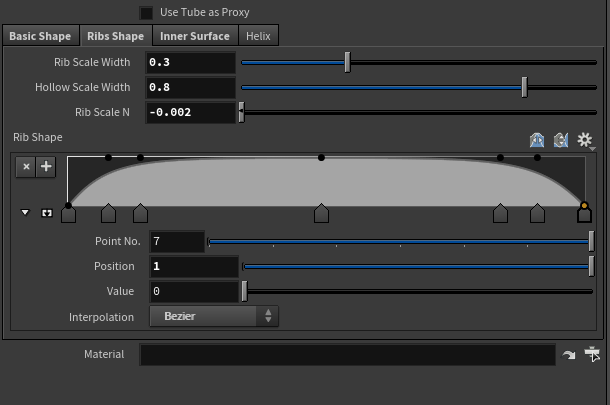Collapse the Rib Shape ramp controls triangle
The height and width of the screenshot is (405, 610).
[26, 213]
